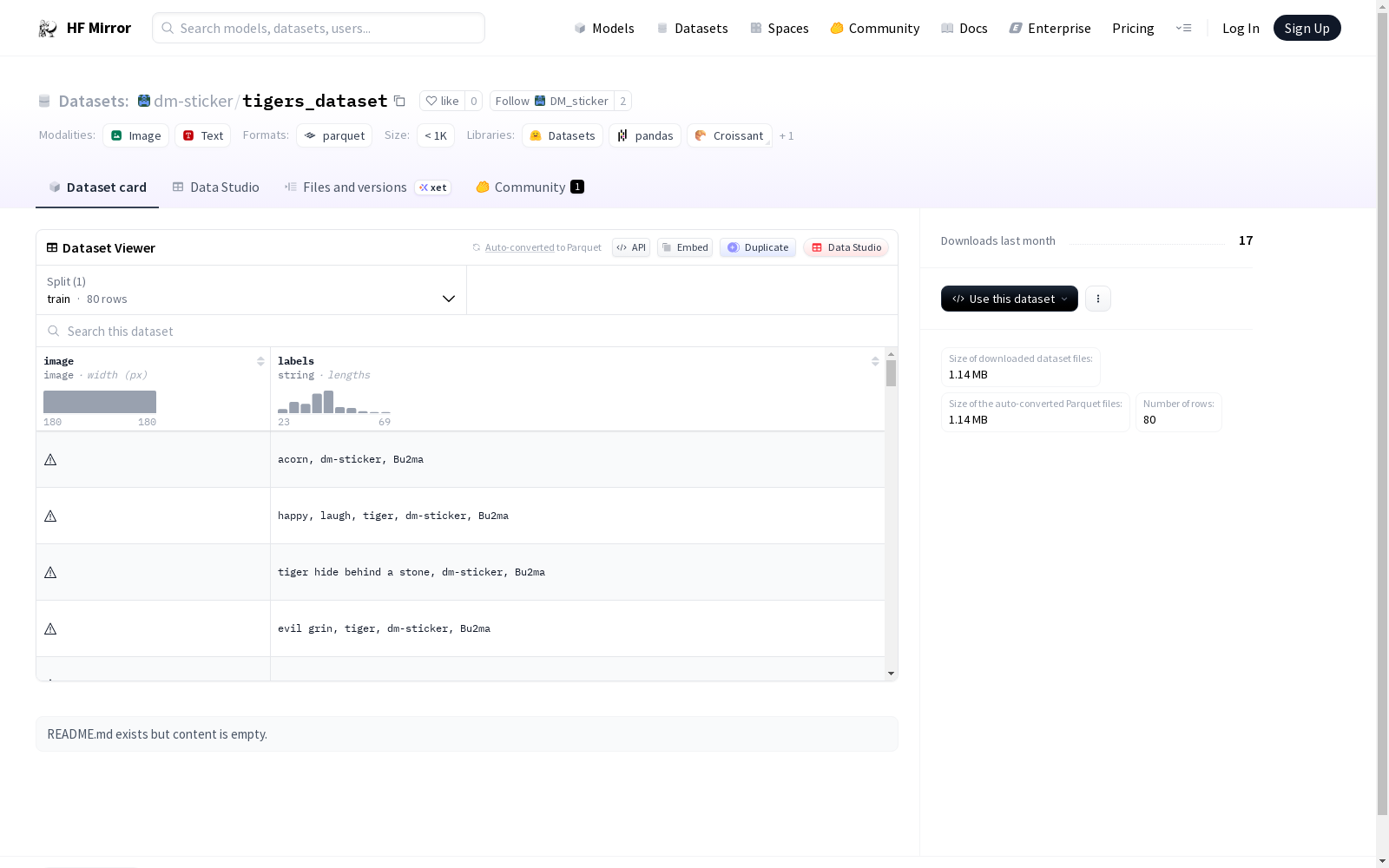Select the Croissant library tag
The image size is (1389, 868).
[x=729, y=135]
